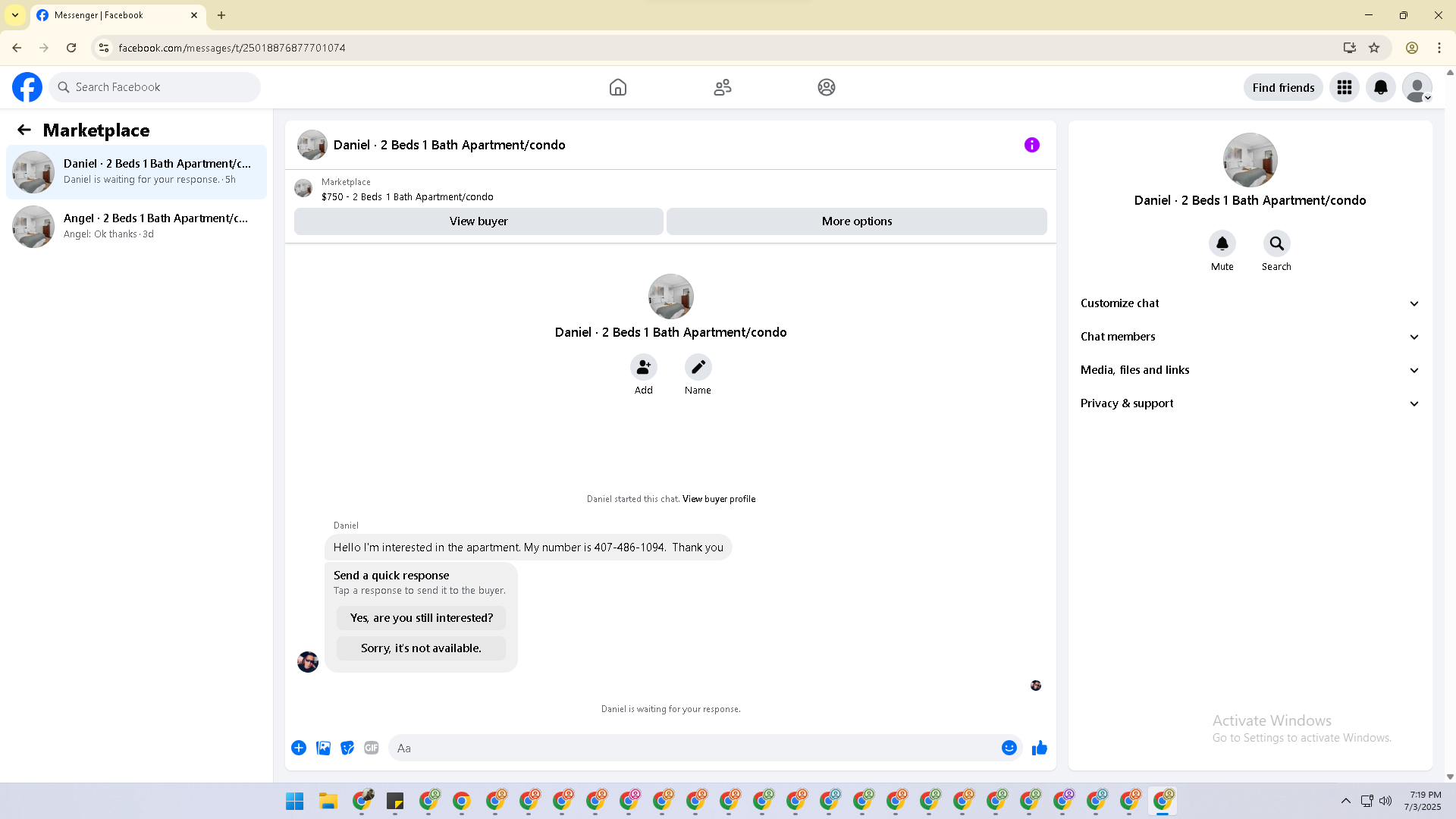Screen dimensions: 1456x819
Task: Mute this conversation with the bell icon
Action: pos(1222,243)
